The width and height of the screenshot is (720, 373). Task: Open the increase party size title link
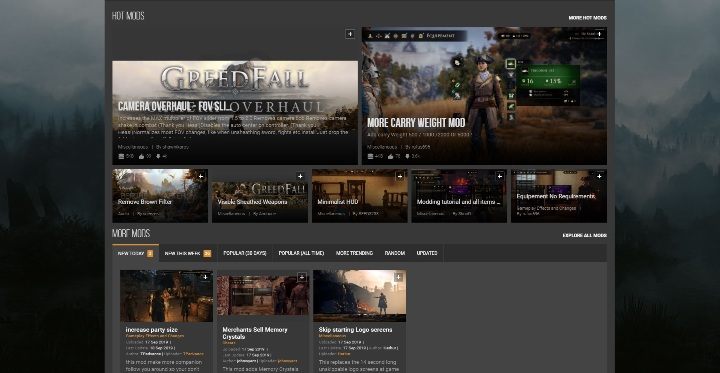[152, 330]
